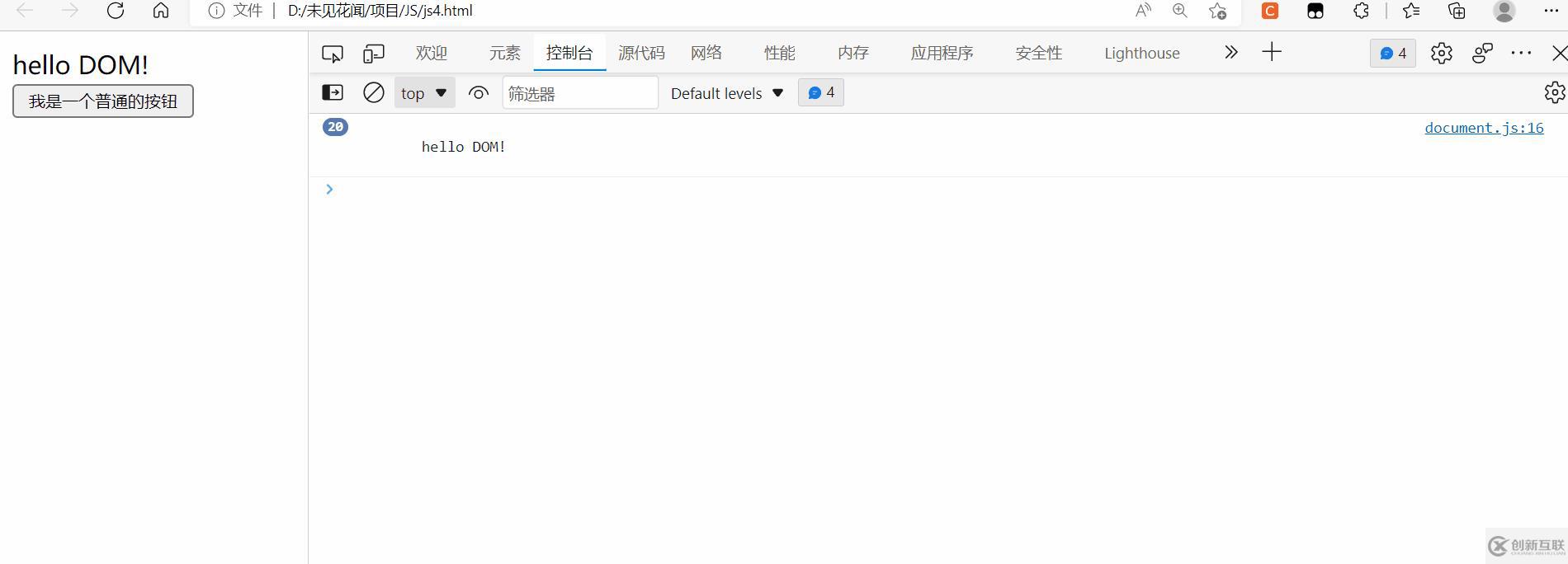This screenshot has height=564, width=1568.
Task: Click the hello DOM! console message
Action: [464, 147]
